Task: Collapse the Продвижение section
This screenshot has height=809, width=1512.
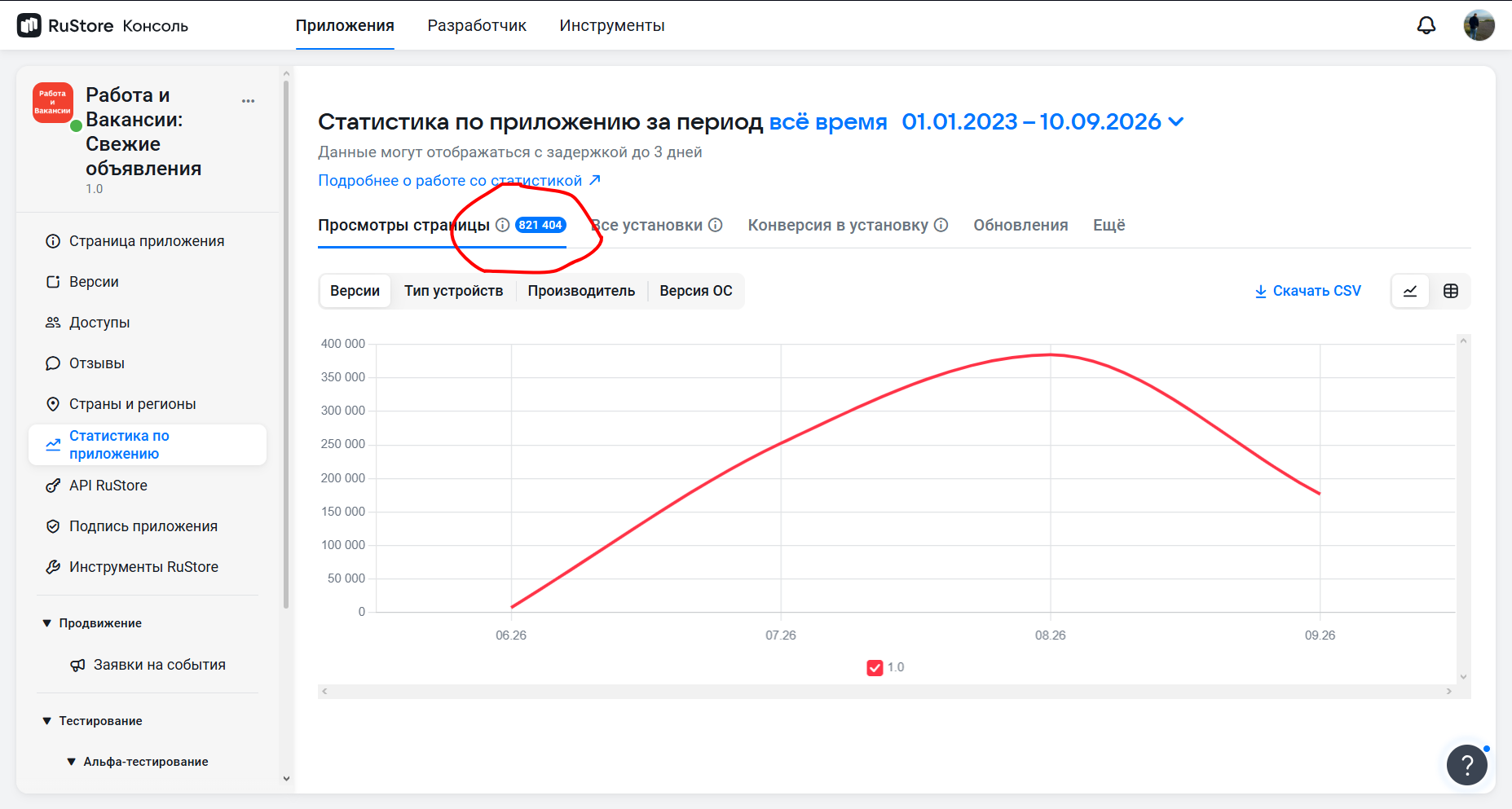Action: coord(91,623)
